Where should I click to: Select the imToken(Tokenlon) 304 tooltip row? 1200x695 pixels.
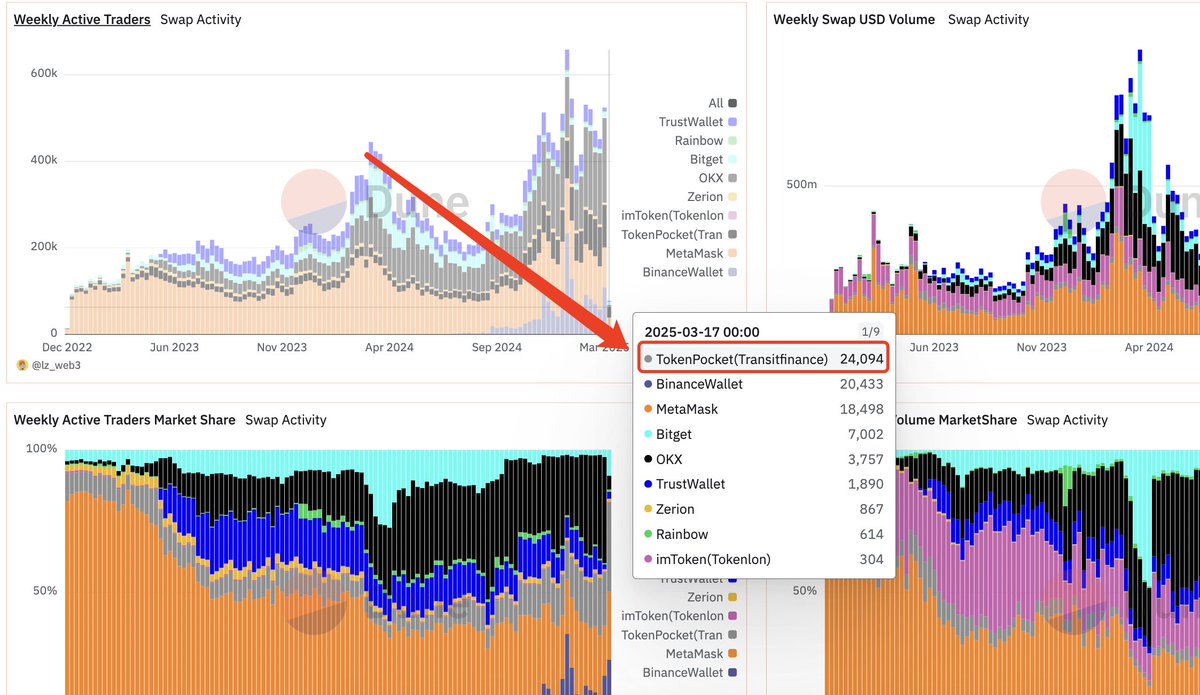point(764,559)
